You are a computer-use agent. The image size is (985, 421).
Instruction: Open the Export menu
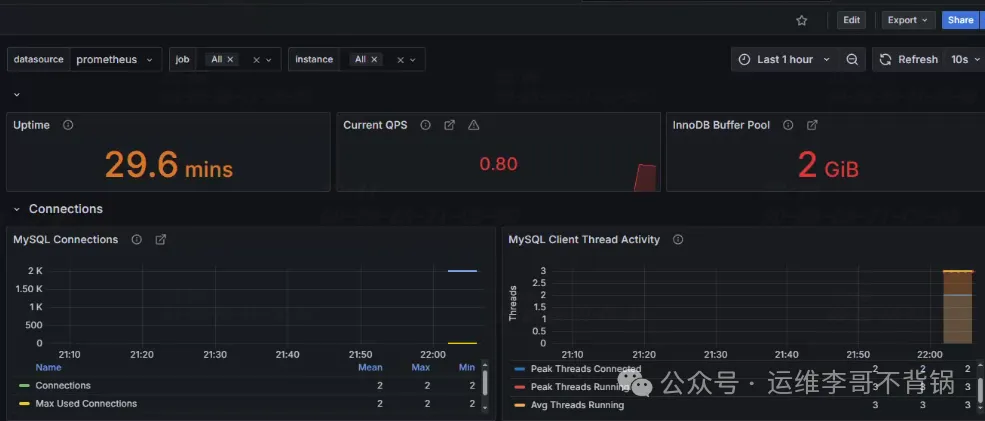point(908,20)
